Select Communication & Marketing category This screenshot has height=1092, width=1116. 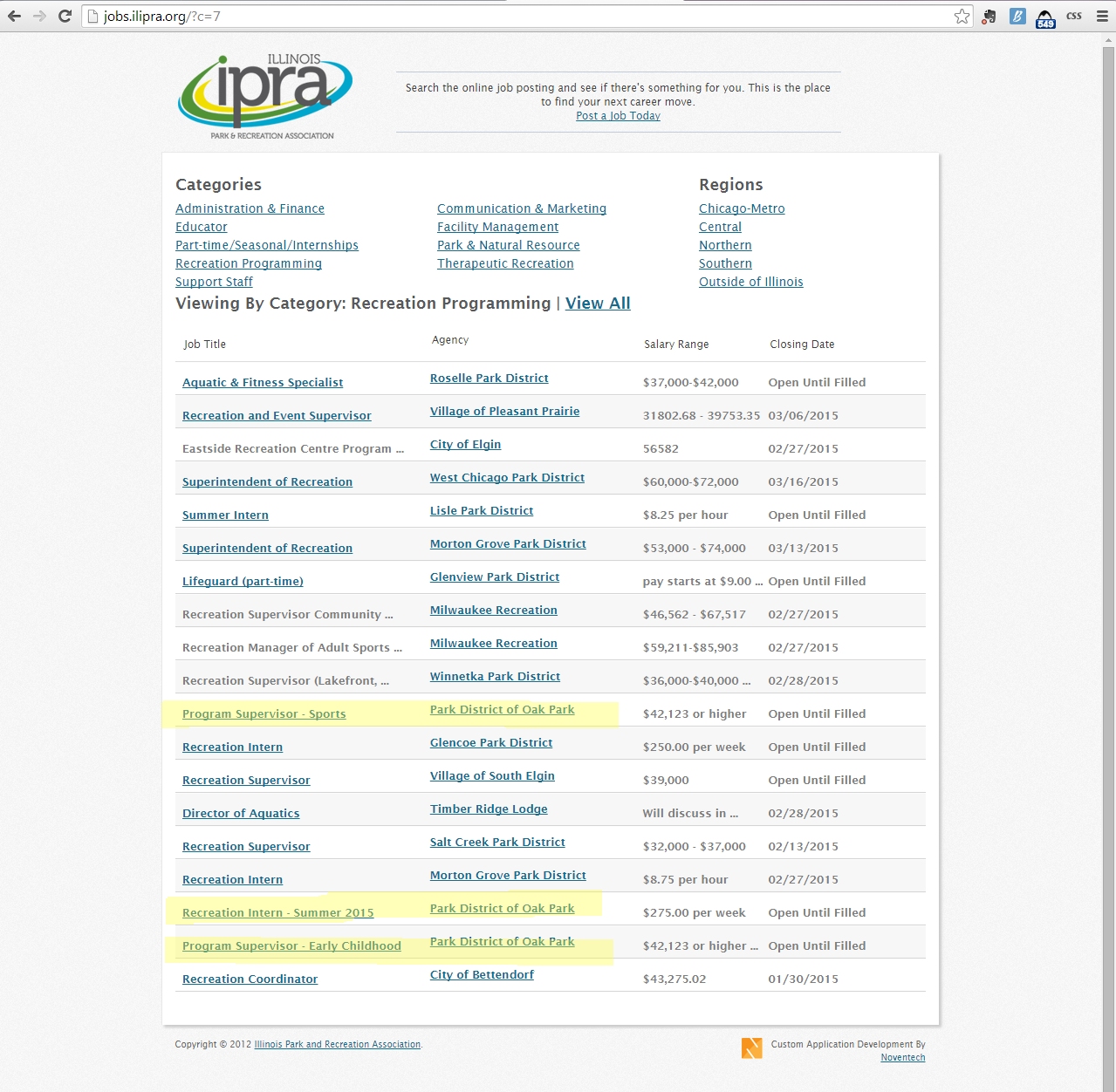pyautogui.click(x=522, y=208)
